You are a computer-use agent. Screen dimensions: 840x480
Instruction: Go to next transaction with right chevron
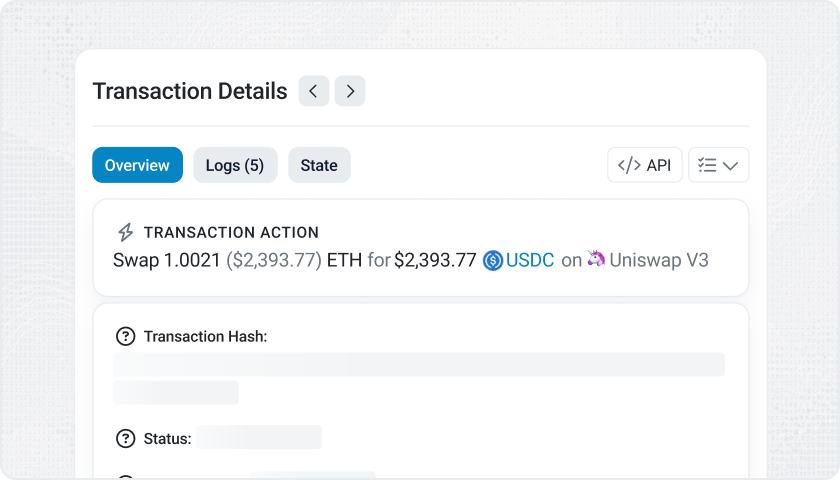click(350, 91)
